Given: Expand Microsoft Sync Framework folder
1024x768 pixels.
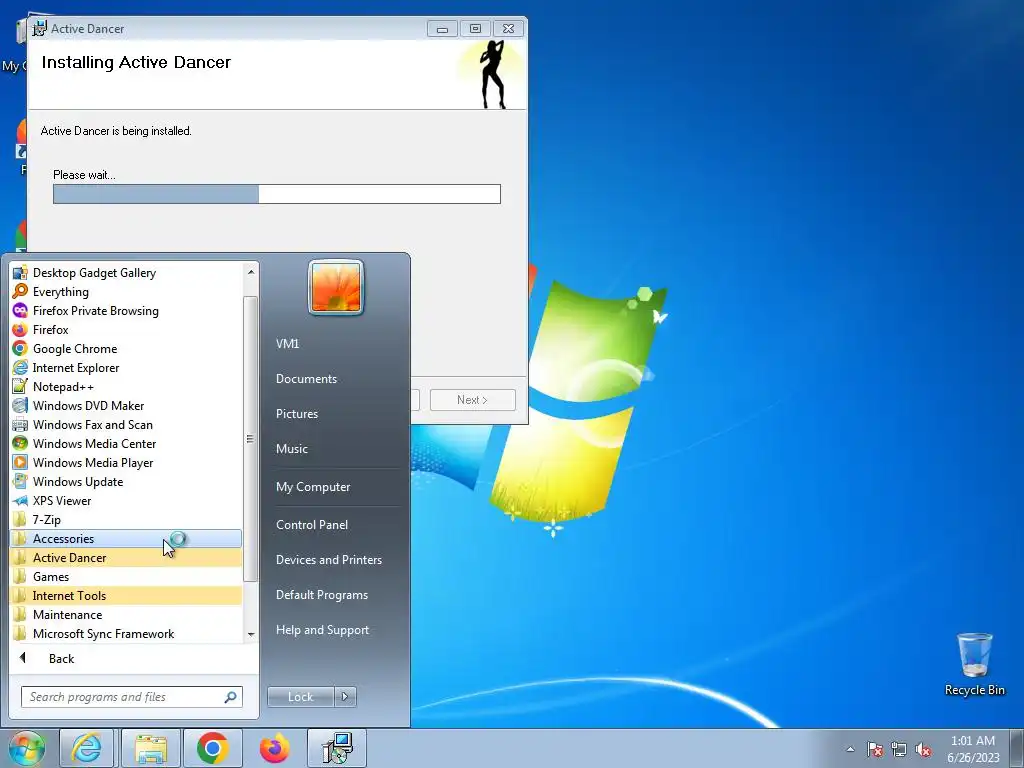Looking at the screenshot, I should 126,633.
